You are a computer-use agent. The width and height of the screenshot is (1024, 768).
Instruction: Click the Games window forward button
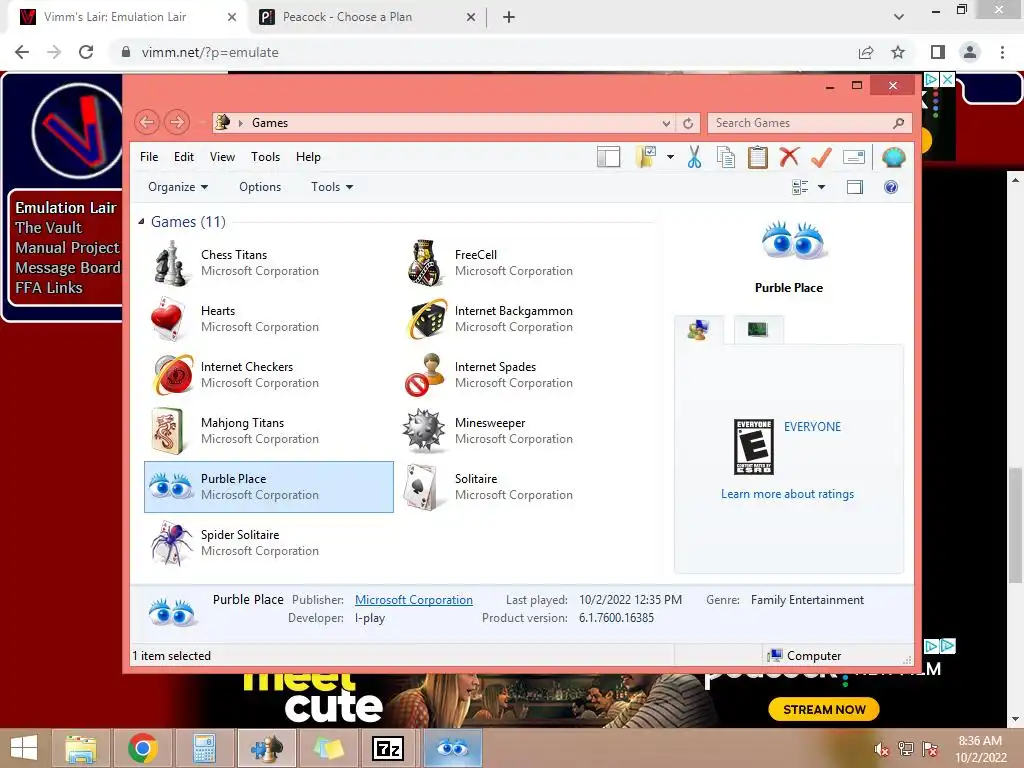177,122
